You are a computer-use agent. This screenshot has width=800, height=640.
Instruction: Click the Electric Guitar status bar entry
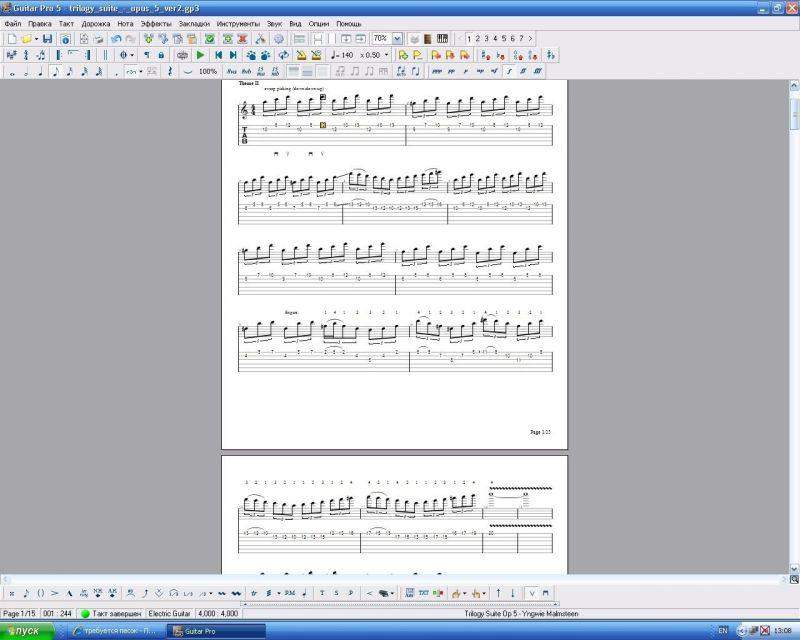point(169,614)
